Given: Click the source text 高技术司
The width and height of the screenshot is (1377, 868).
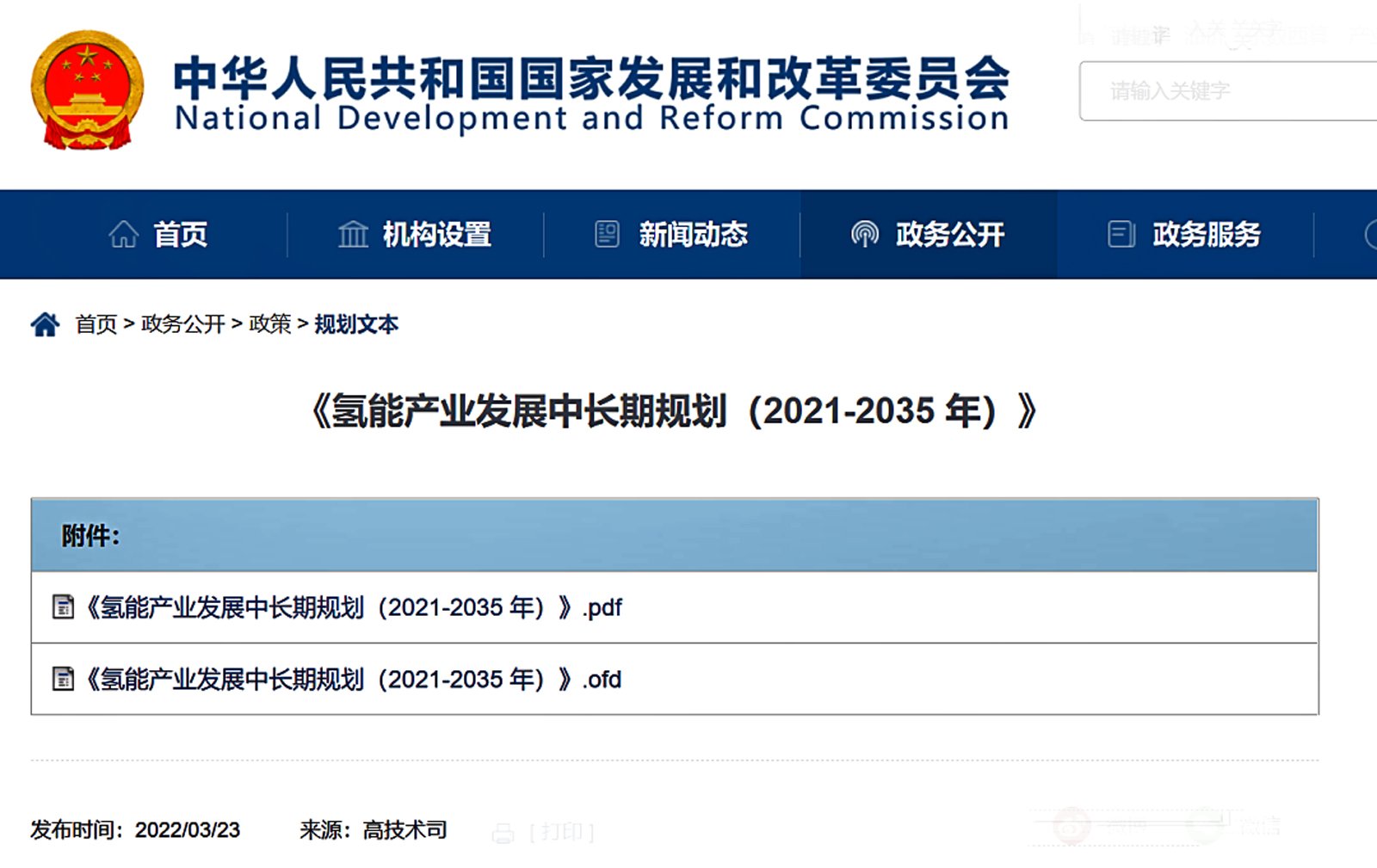Looking at the screenshot, I should pos(404,830).
